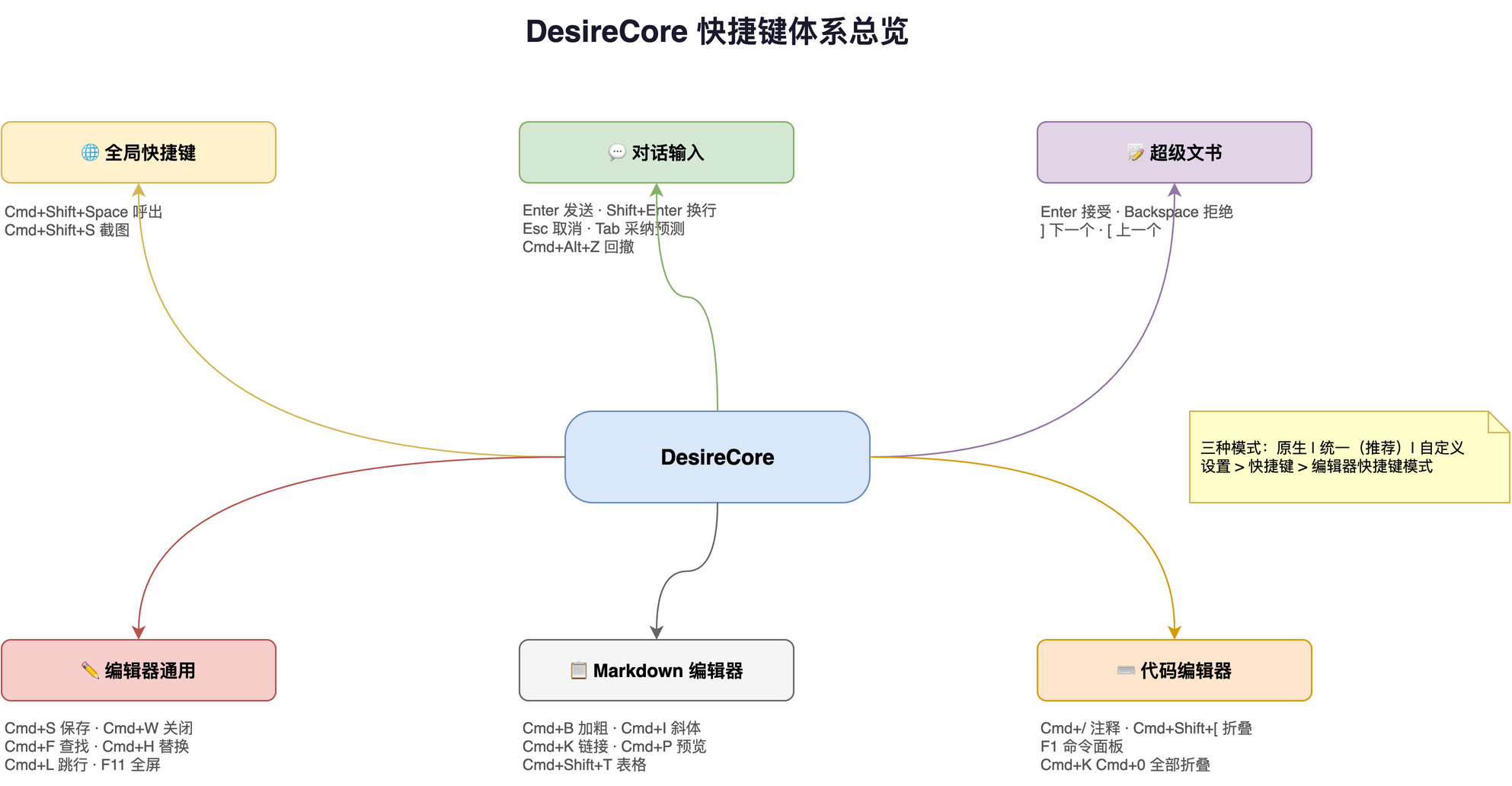This screenshot has height=786, width=1512.
Task: Click the text F1 命令面板
Action: tap(1082, 746)
